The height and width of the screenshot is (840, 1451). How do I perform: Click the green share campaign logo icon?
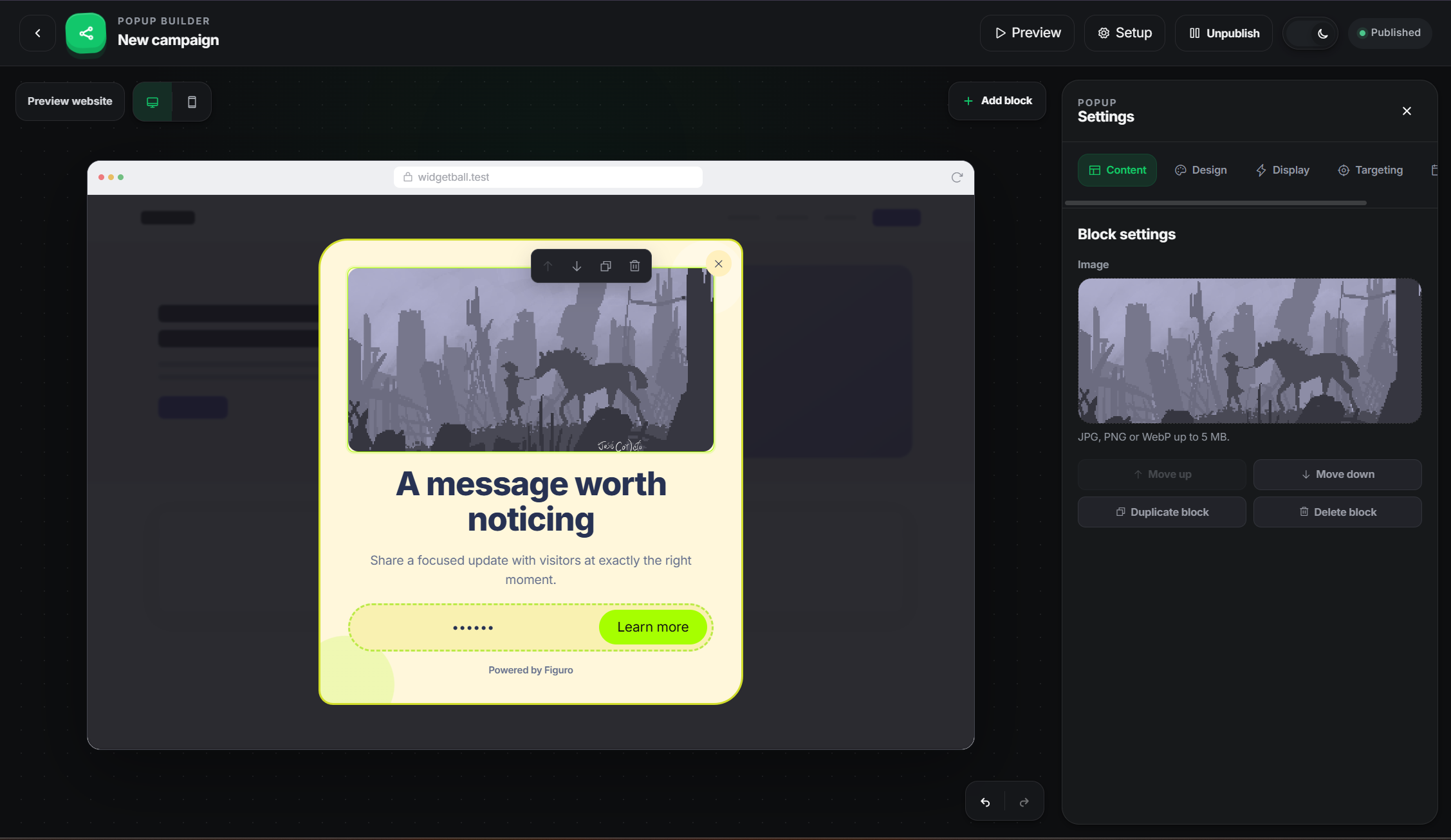click(86, 33)
